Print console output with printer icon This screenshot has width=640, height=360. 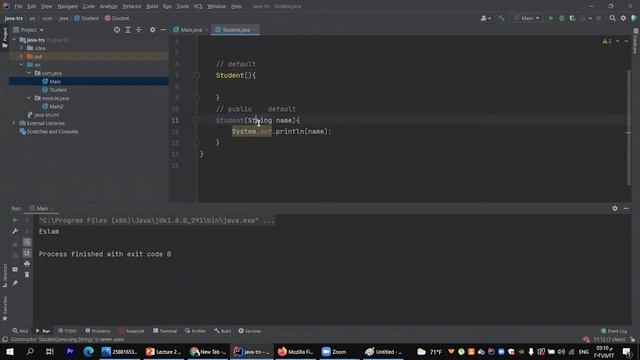click(27, 264)
